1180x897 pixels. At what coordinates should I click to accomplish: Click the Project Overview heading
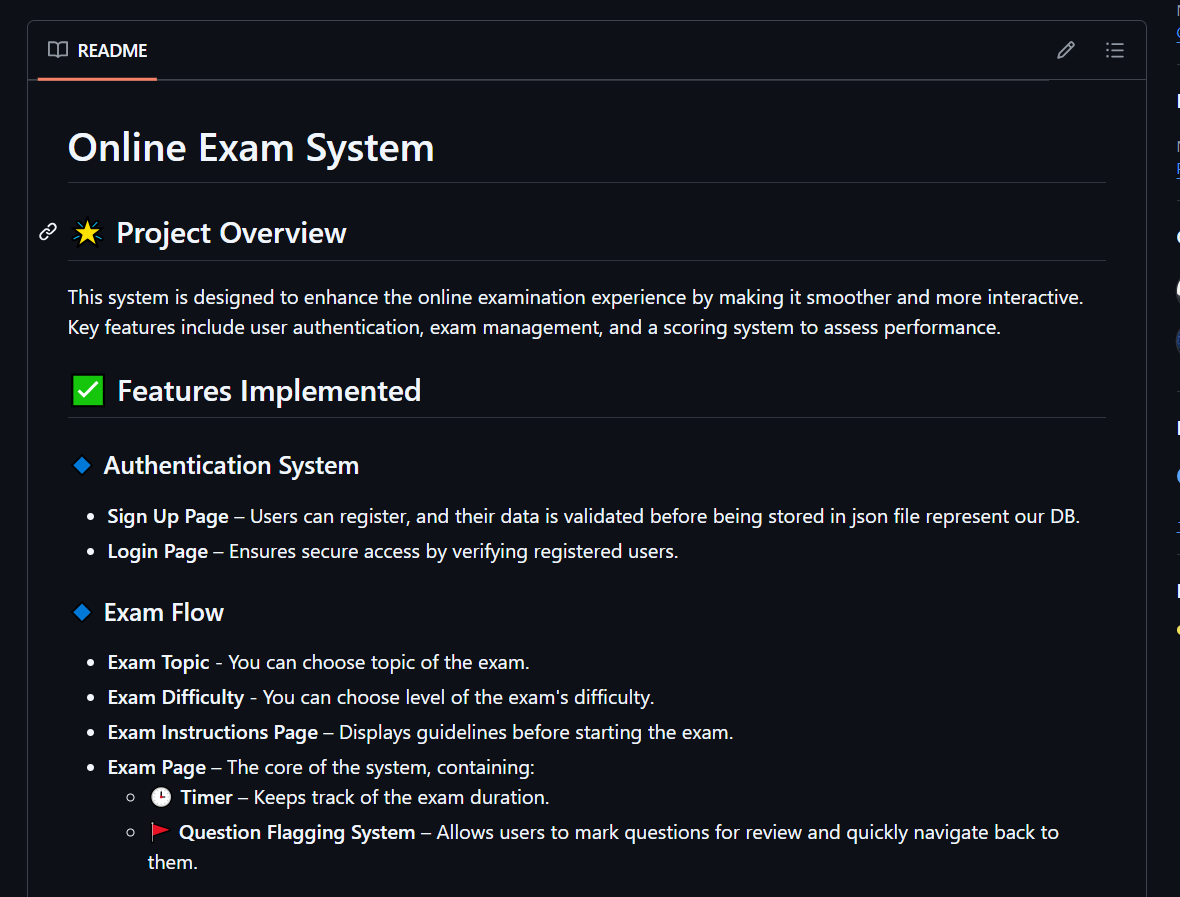click(231, 233)
